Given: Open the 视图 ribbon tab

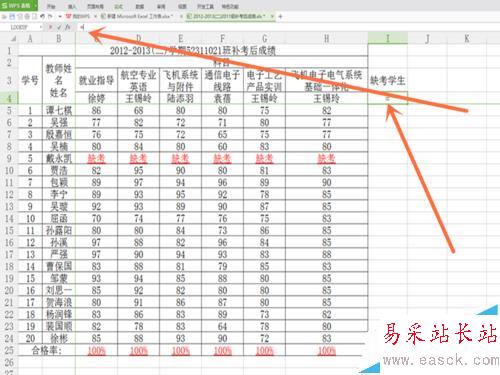Looking at the screenshot, I should pyautogui.click(x=182, y=6).
